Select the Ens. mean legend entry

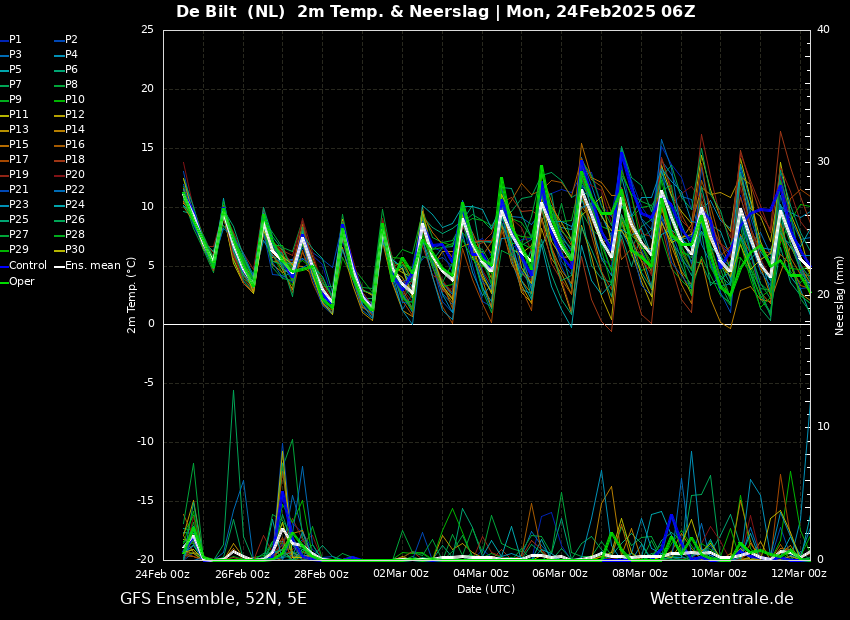pos(87,266)
